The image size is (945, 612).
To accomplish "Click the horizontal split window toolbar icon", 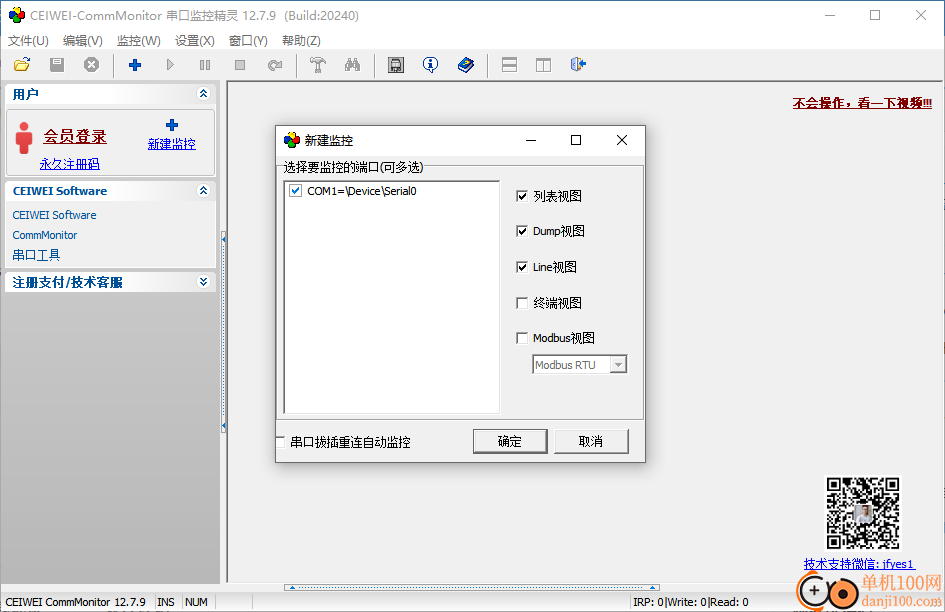I will [509, 65].
